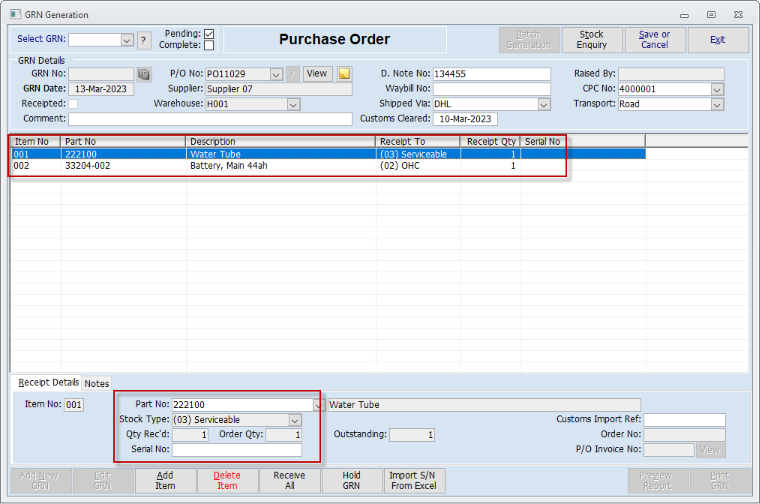
Task: Select the Receipt Details tab
Action: tap(48, 382)
